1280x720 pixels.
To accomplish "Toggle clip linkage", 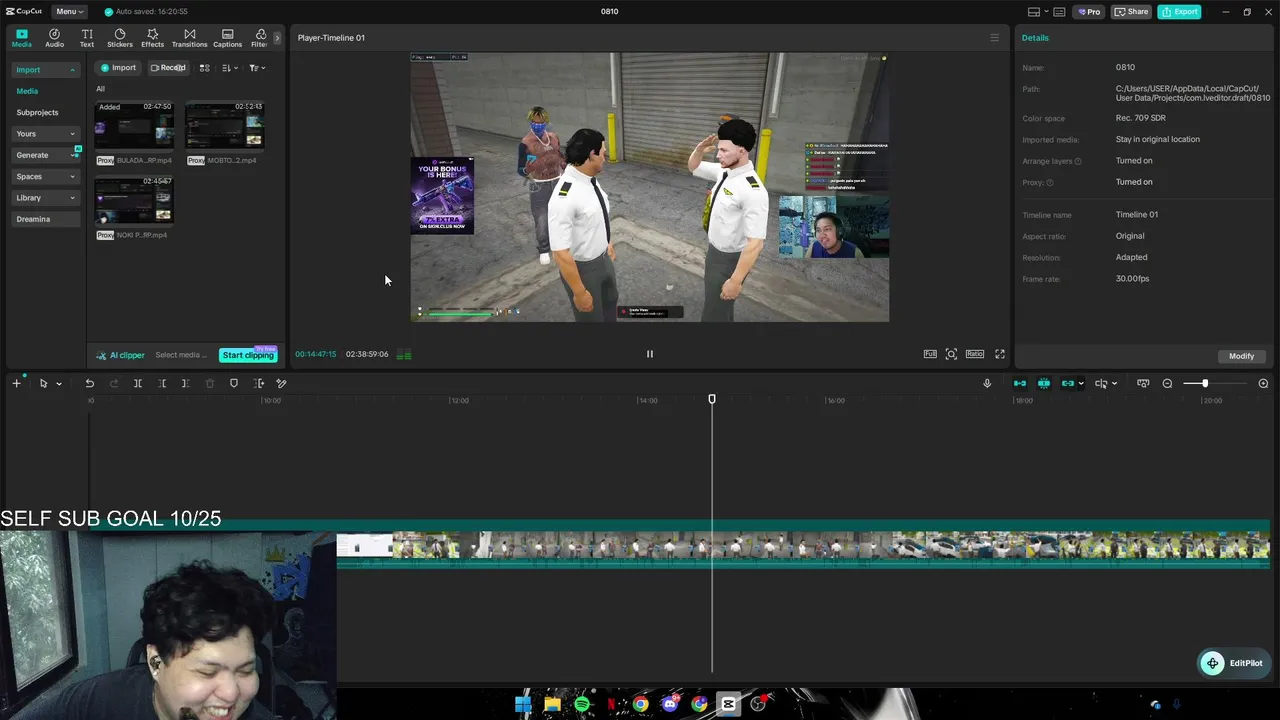I will (x=1068, y=384).
